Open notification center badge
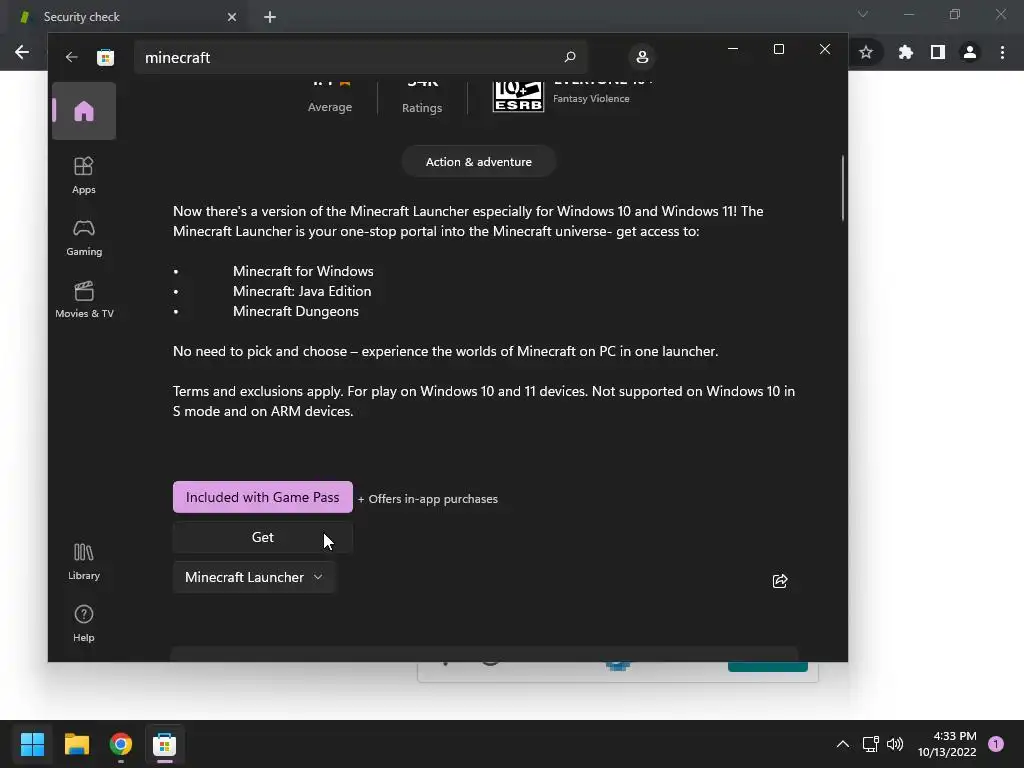This screenshot has width=1024, height=768. (996, 744)
